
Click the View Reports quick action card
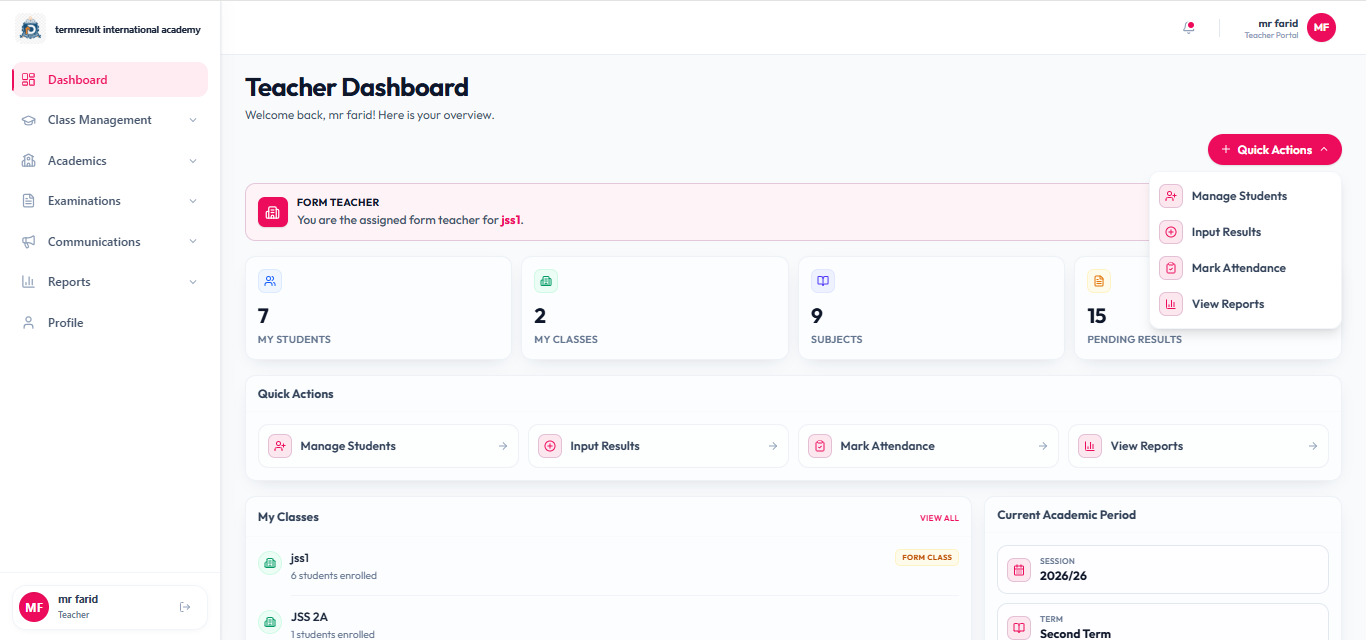pyautogui.click(x=1198, y=446)
